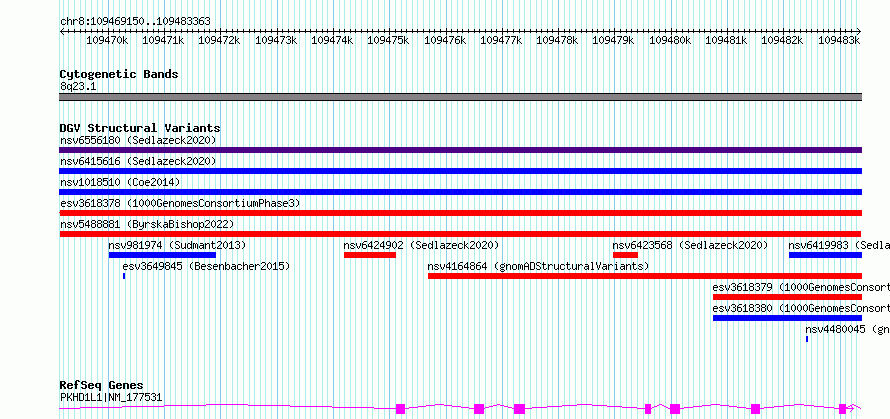
Task: Click the nsv6423568 red variant bar
Action: coord(625,255)
